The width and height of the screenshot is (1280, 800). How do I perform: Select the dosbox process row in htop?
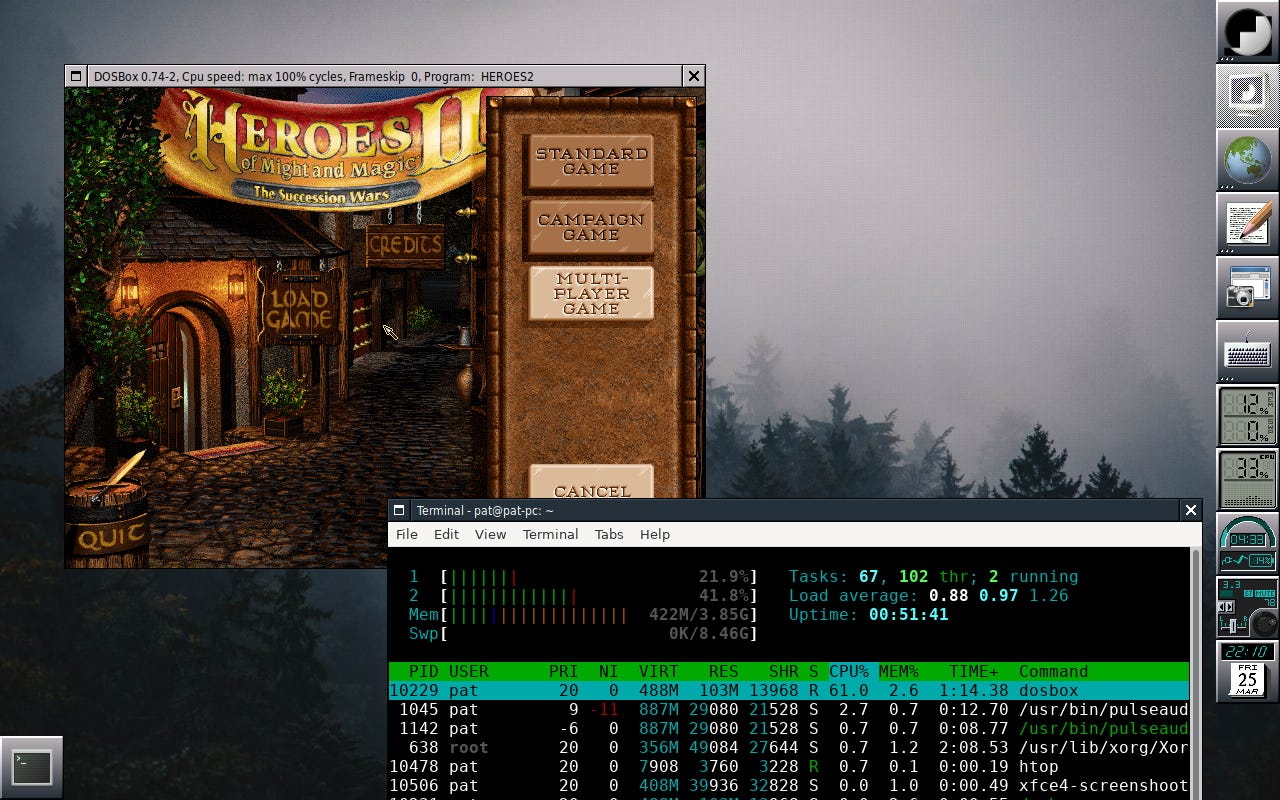click(x=789, y=690)
